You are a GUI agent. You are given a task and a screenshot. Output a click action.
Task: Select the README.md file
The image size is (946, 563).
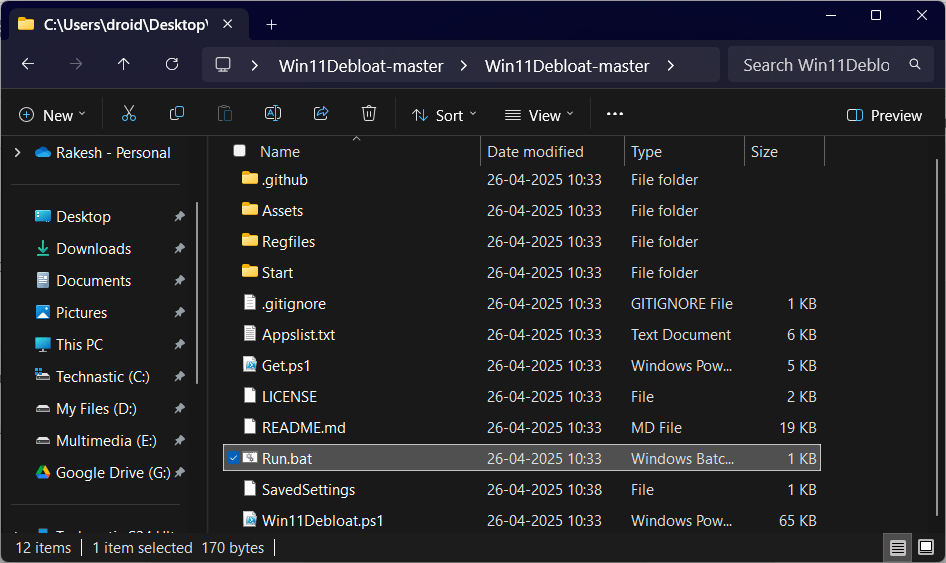[x=303, y=428]
